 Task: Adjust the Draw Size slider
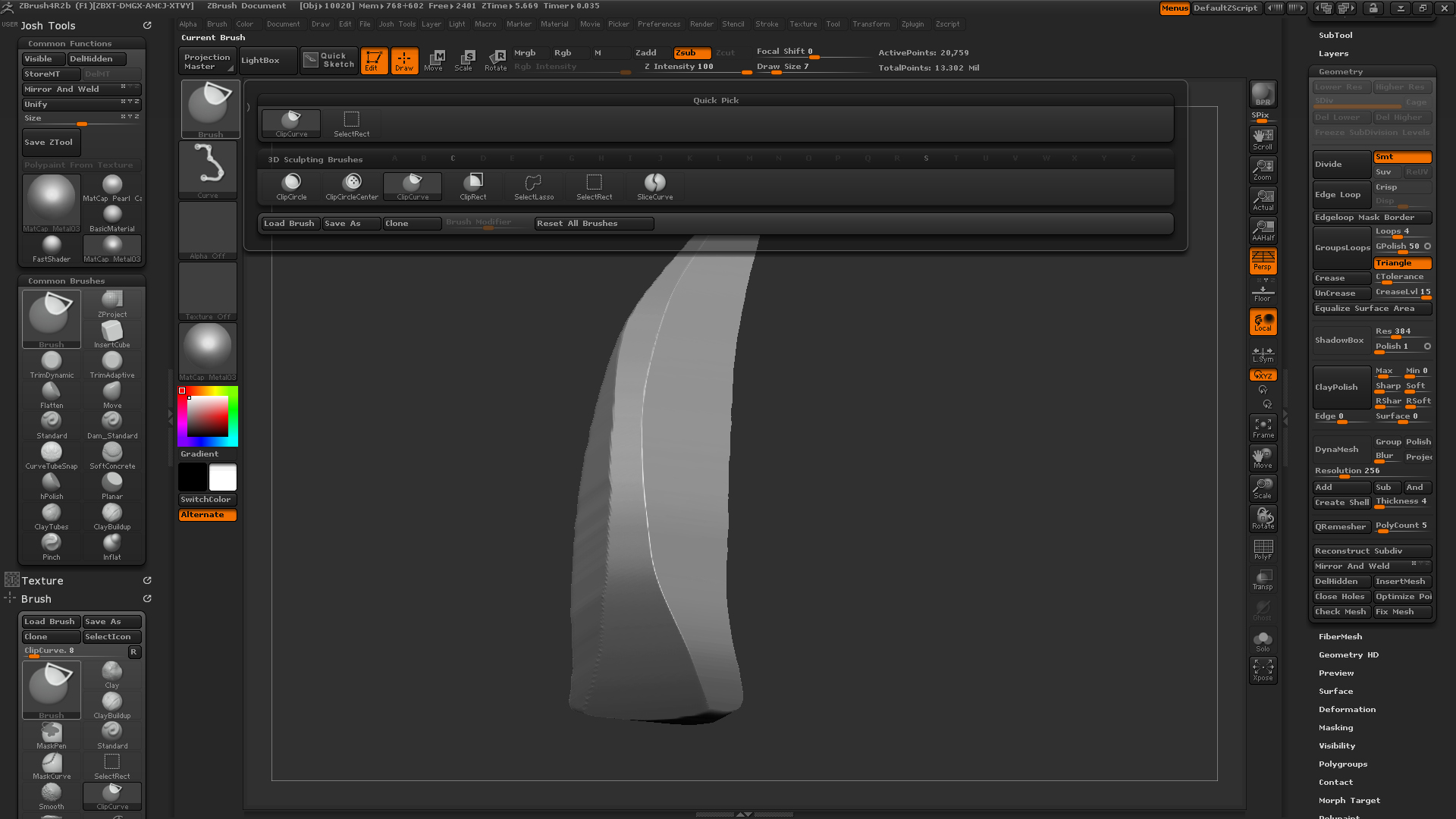(811, 67)
